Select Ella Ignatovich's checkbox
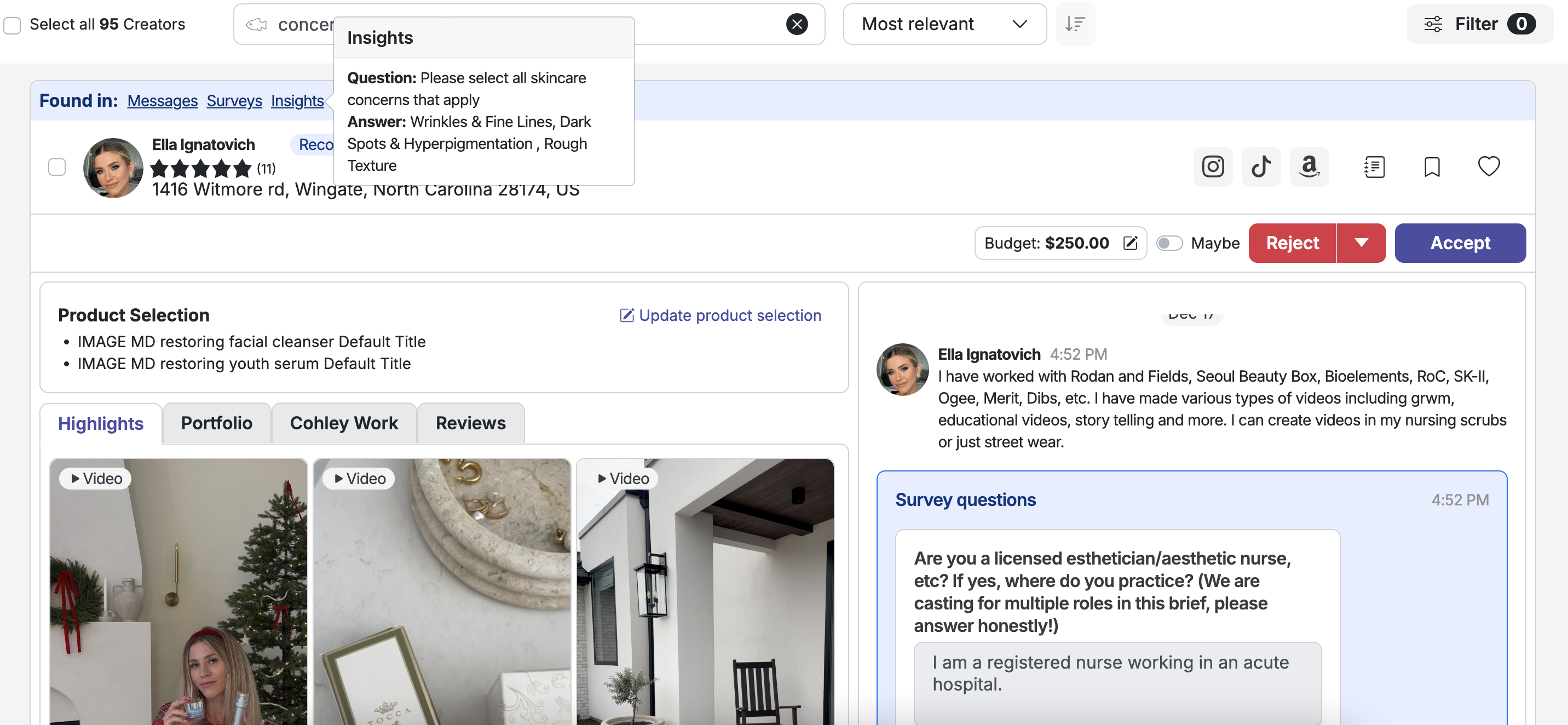This screenshot has height=725, width=1568. (x=56, y=167)
